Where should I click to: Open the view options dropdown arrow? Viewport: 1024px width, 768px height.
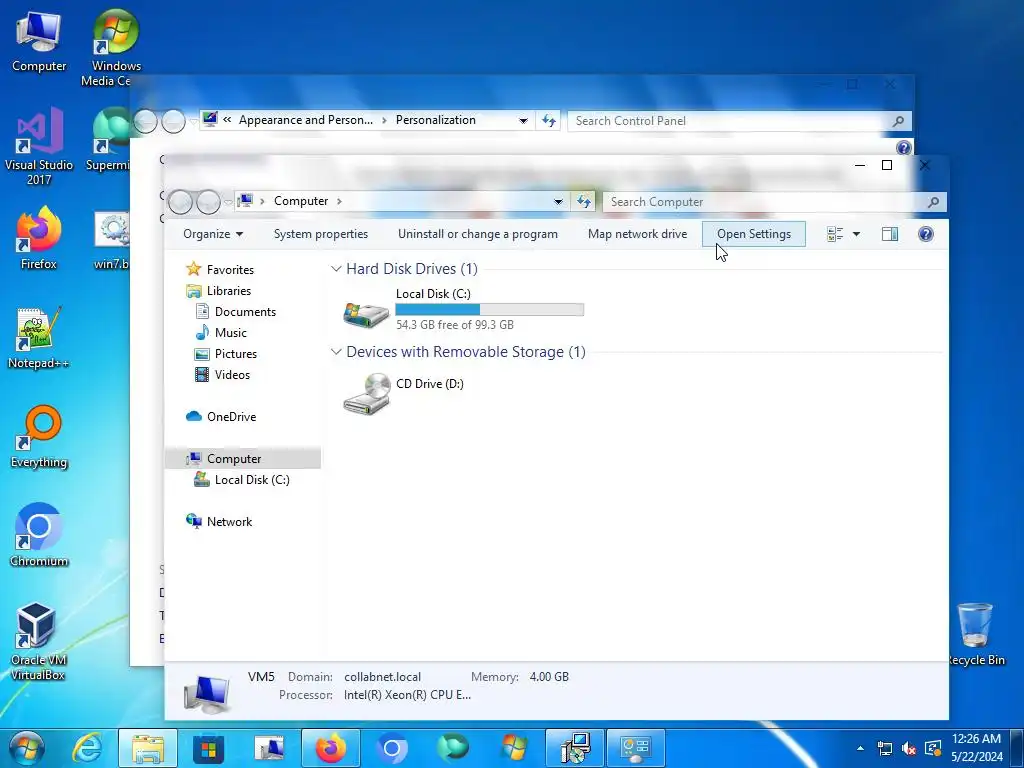856,234
